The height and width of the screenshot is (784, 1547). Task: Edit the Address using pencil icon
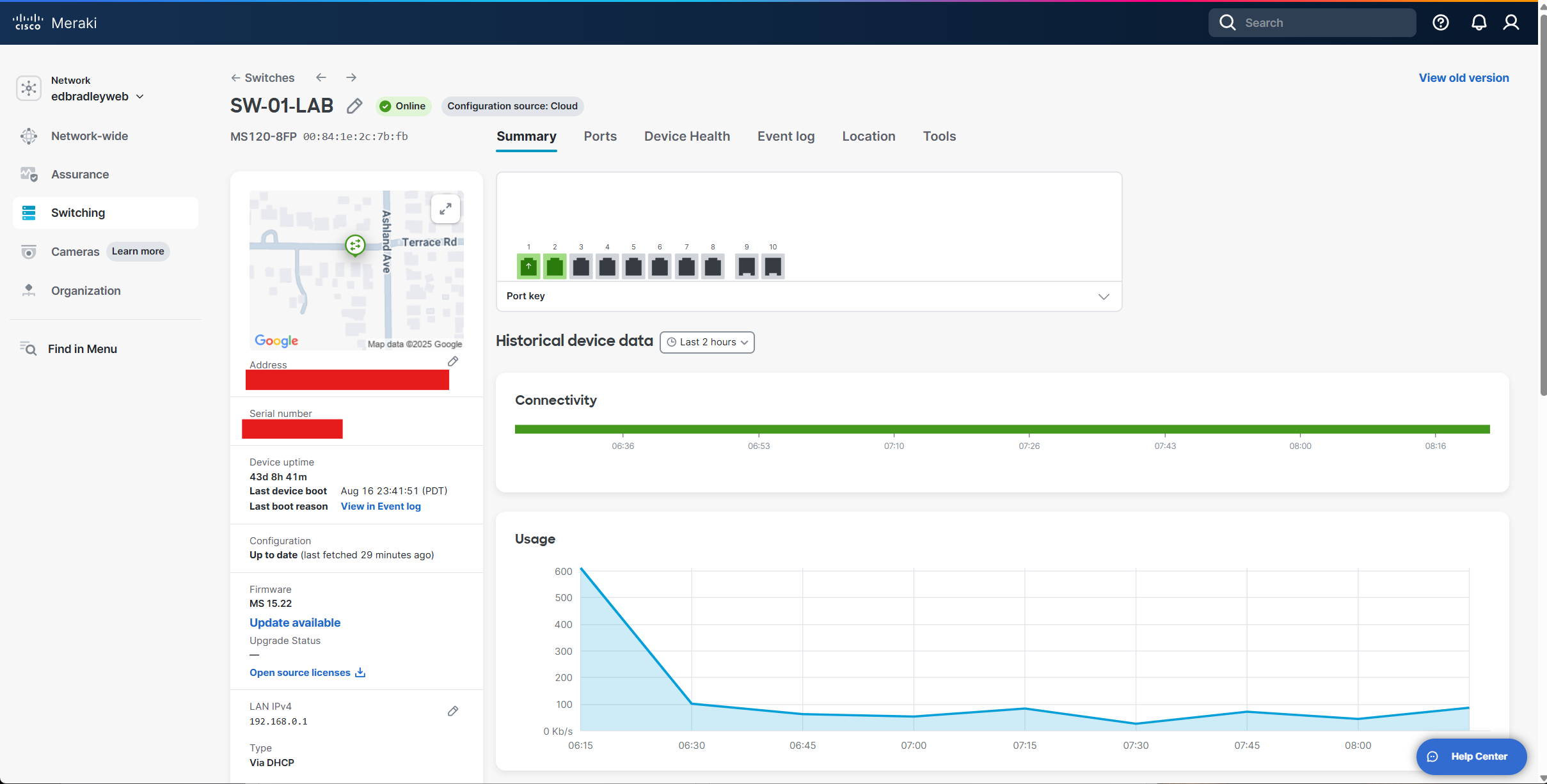(x=453, y=362)
